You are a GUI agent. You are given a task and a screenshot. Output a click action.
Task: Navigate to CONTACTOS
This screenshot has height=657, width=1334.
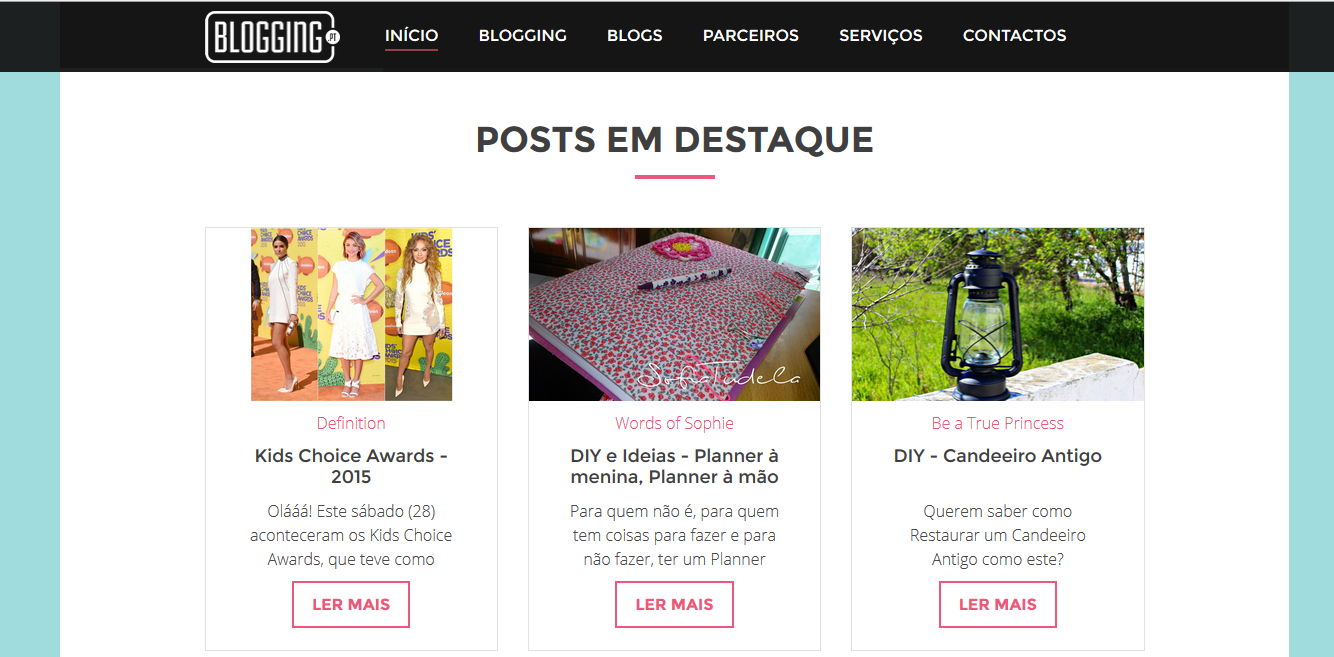(x=1014, y=35)
